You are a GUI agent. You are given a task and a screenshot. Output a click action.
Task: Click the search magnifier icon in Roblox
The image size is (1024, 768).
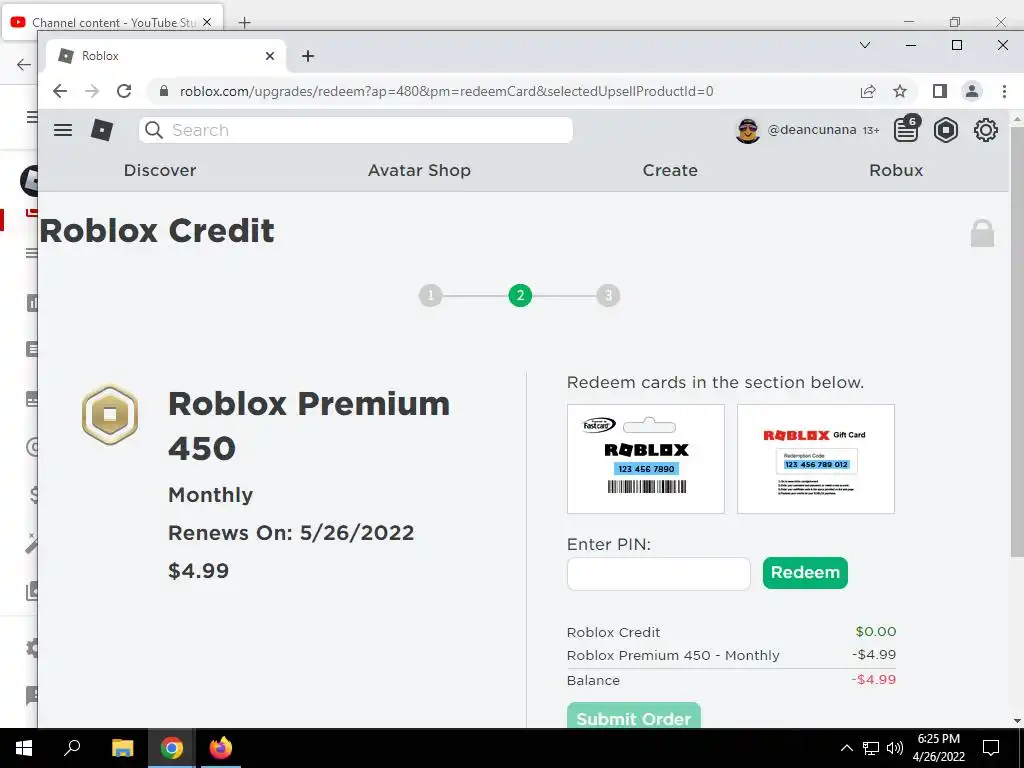[154, 130]
